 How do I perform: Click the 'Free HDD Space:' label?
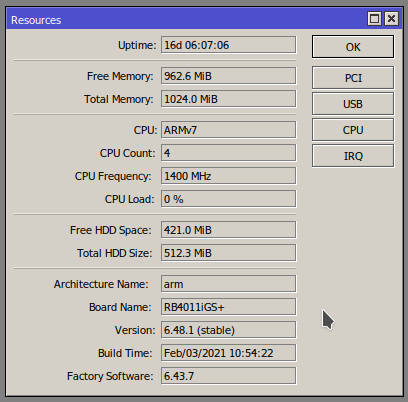coord(111,230)
